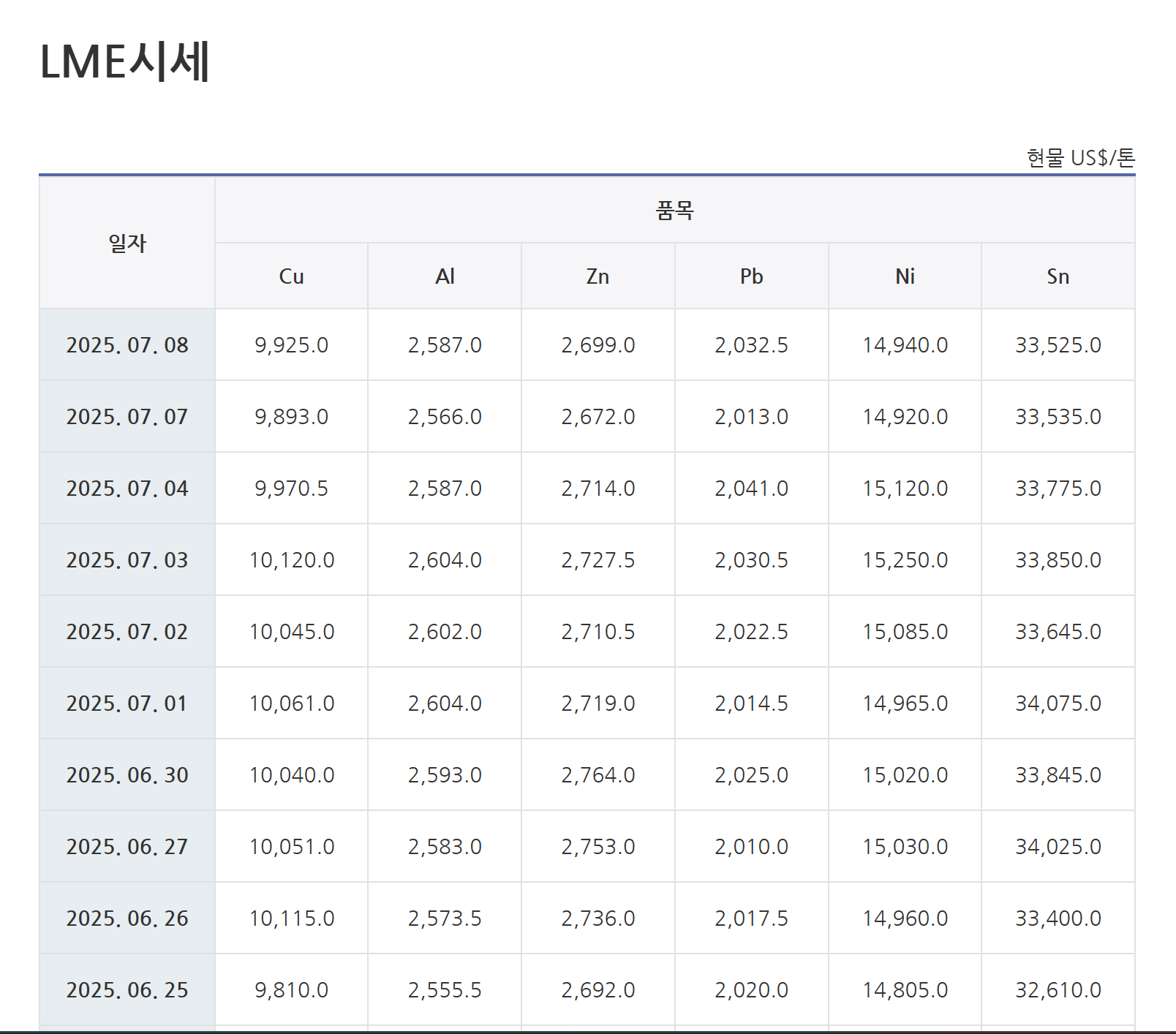Click the 일자 date column header
This screenshot has height=1034, width=1176.
pos(127,243)
